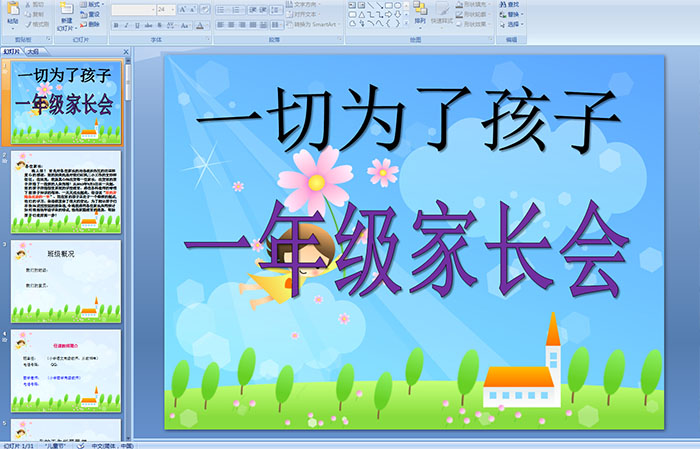Viewport: 700px width, 449px height.
Task: Toggle Justify text alignment
Action: pos(253,25)
